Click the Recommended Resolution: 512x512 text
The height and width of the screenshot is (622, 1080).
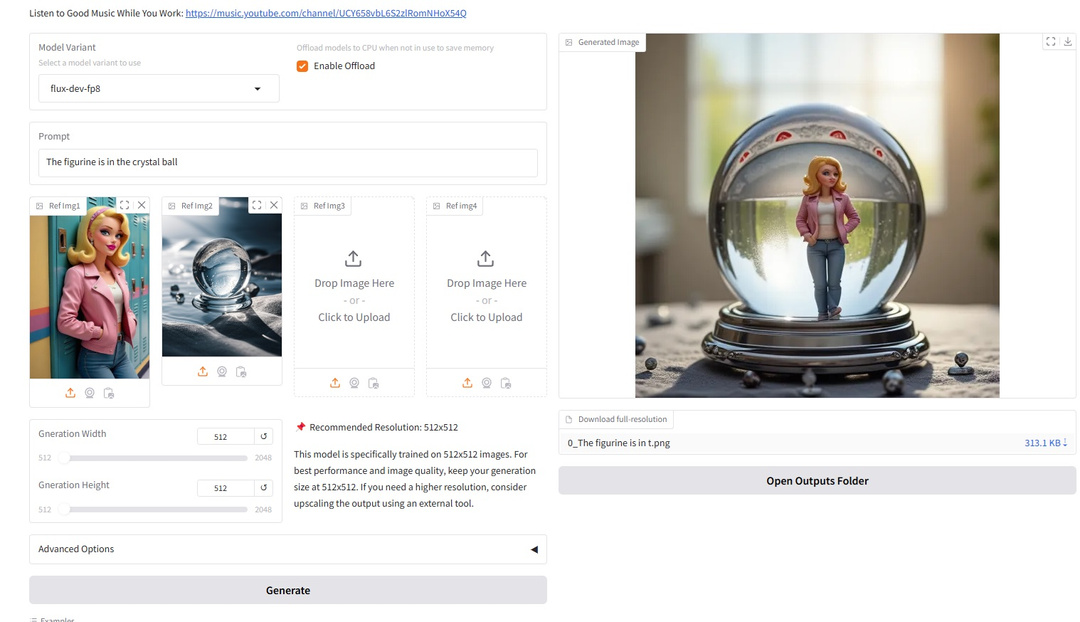384,427
